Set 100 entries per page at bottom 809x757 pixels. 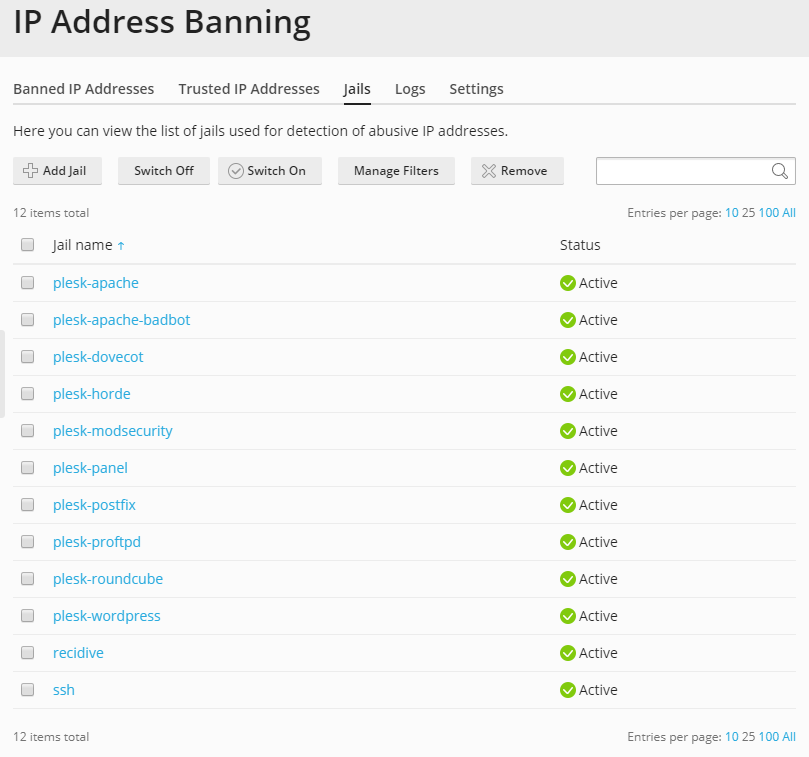point(769,736)
